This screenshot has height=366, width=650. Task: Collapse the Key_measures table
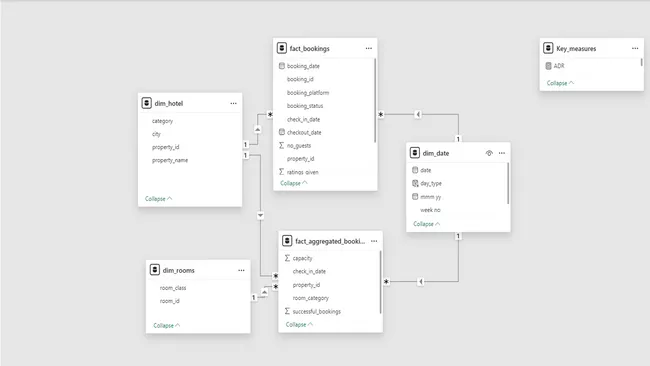coord(560,83)
